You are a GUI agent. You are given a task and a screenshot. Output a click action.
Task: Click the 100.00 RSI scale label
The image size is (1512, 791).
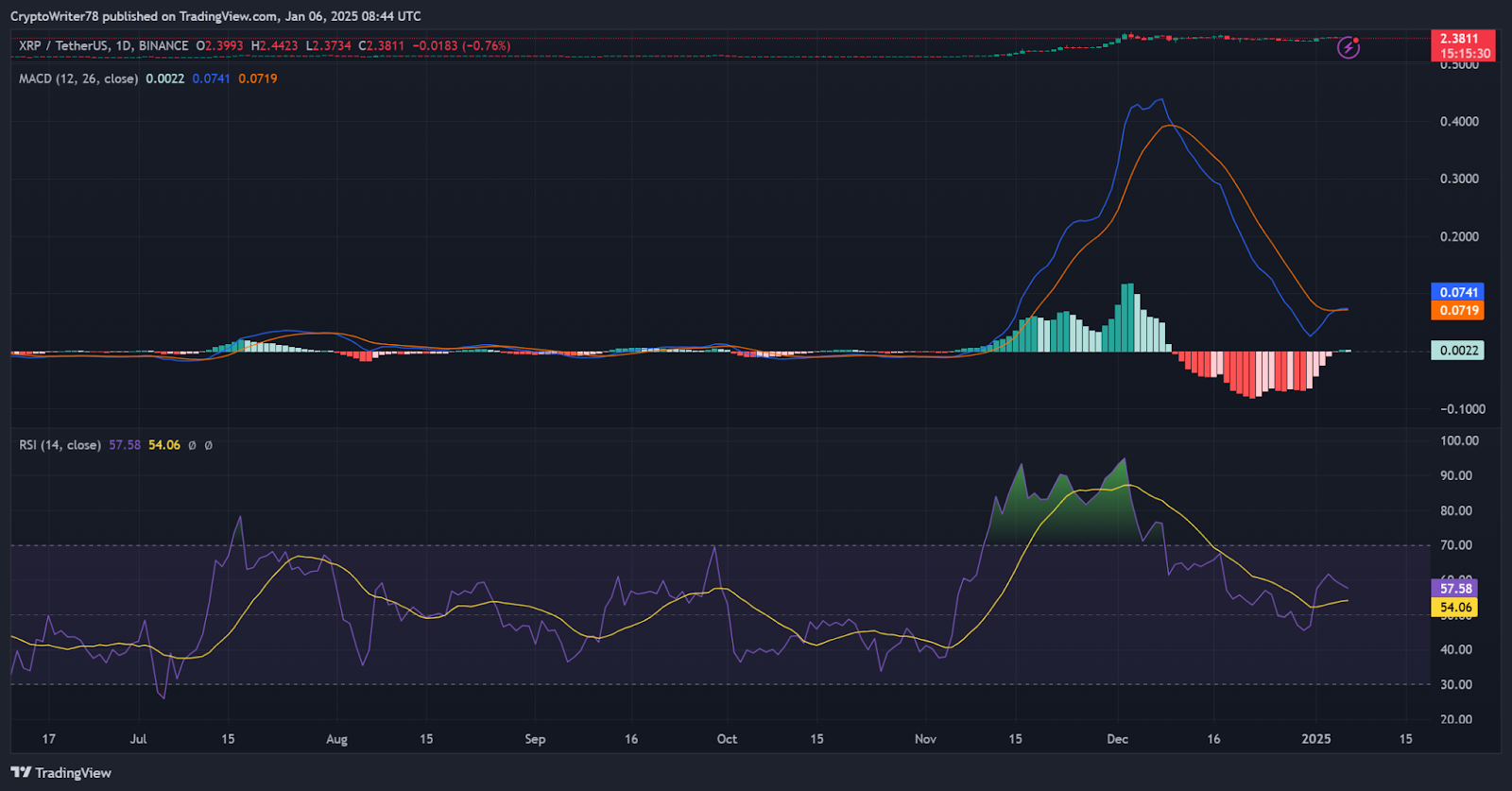1459,440
